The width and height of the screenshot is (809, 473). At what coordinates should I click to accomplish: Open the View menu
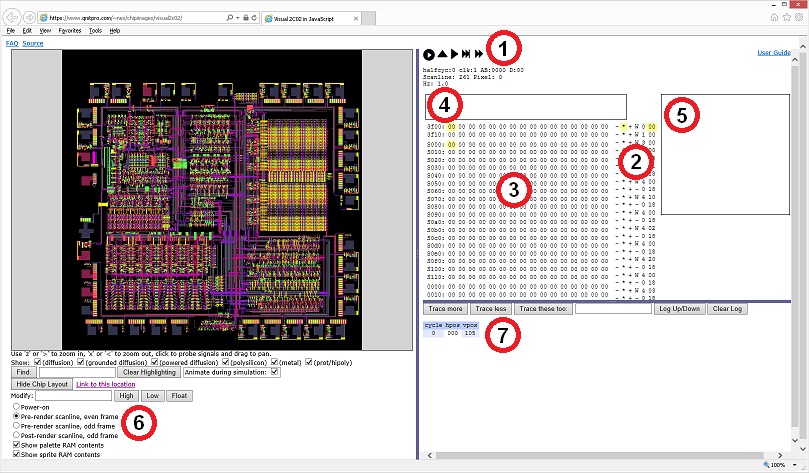(x=45, y=30)
